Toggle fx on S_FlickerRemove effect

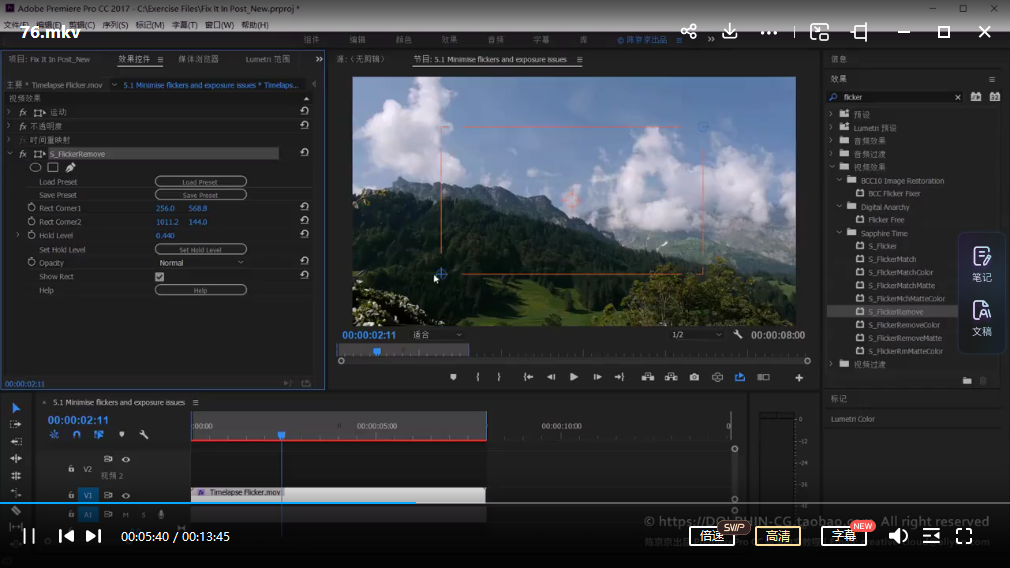click(23, 154)
